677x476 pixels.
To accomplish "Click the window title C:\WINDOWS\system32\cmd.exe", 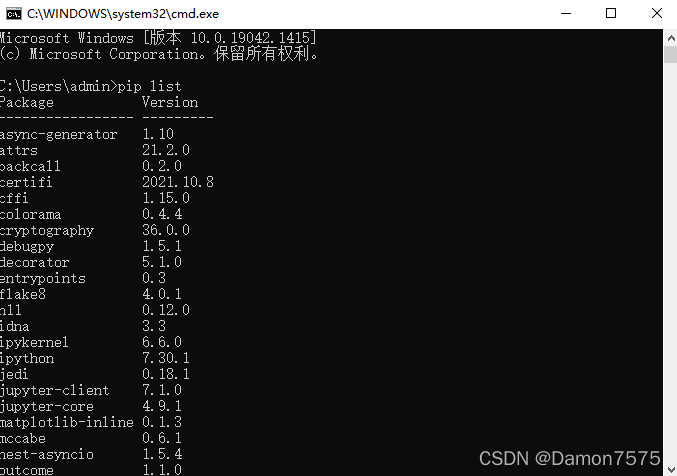I will click(123, 14).
